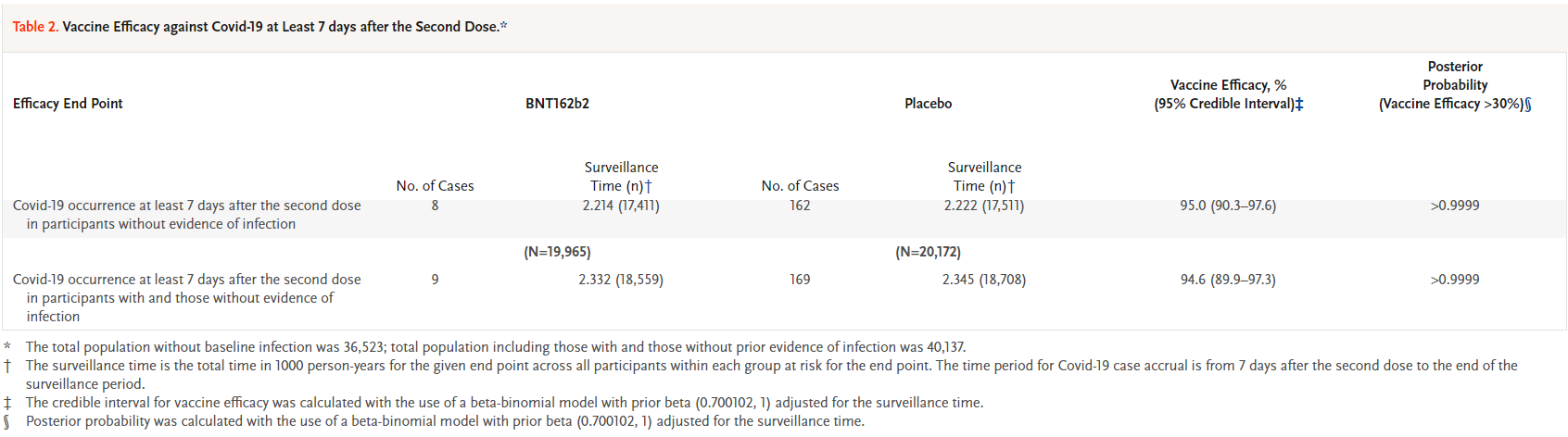This screenshot has width=1568, height=437.
Task: Click the footnote beginning "The total population without"
Action: [x=495, y=347]
